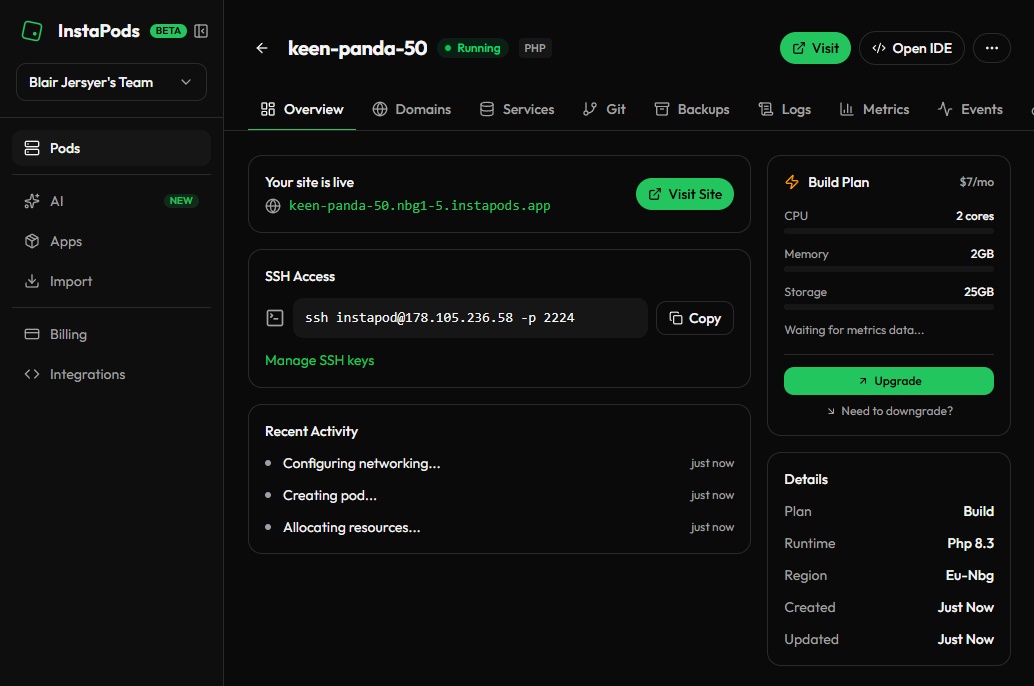Open the Manage SSH keys link

320,361
